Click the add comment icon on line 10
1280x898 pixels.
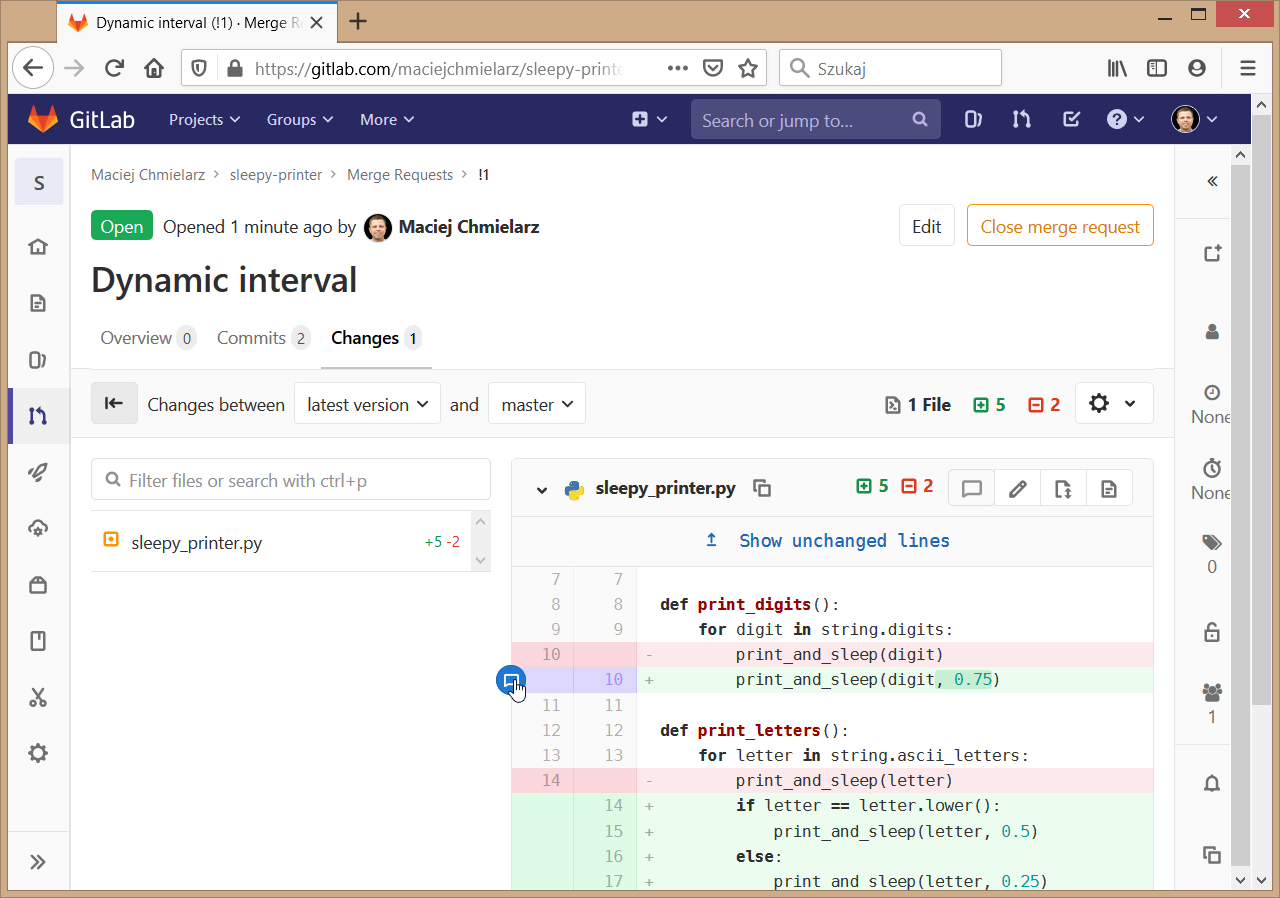511,680
